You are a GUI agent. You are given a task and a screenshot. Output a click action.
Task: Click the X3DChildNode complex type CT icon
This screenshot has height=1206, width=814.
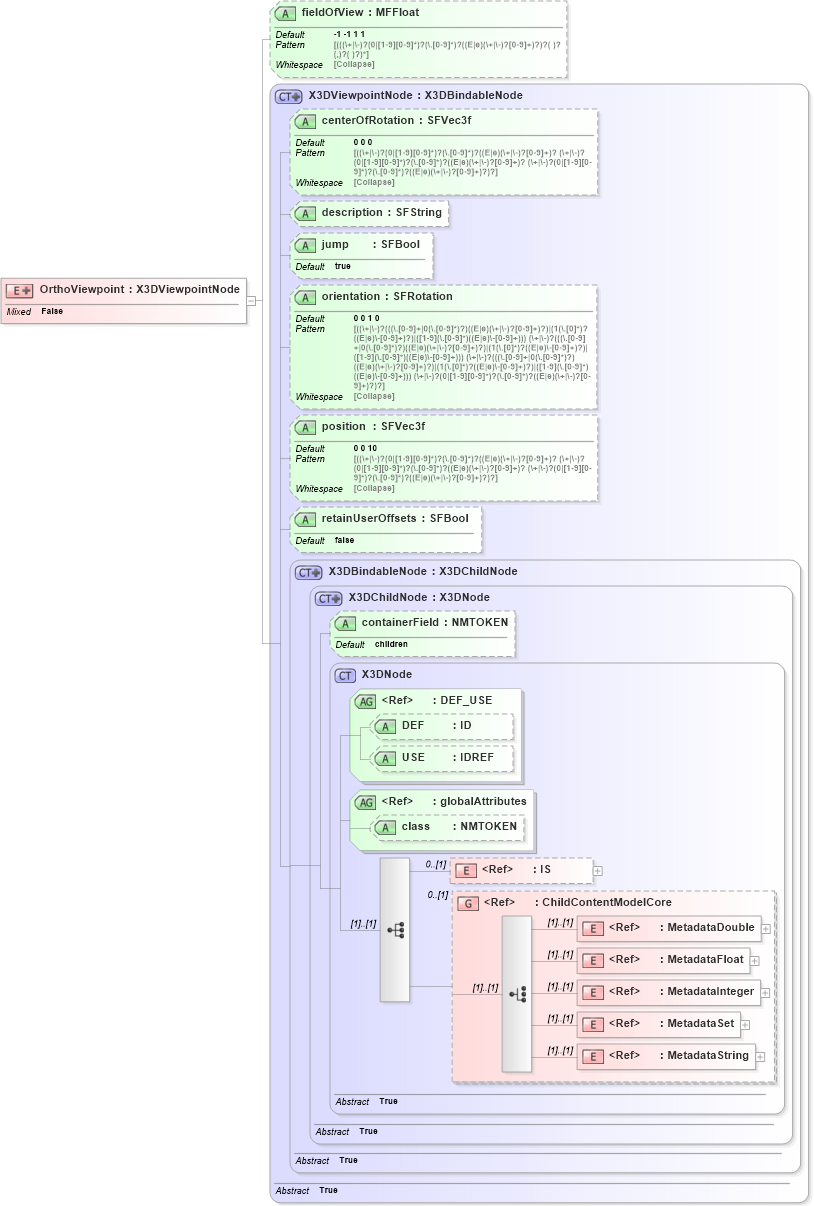click(329, 599)
